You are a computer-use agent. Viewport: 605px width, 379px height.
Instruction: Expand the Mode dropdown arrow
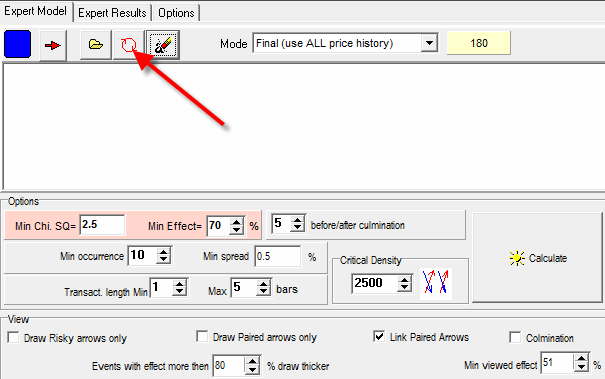tap(429, 43)
